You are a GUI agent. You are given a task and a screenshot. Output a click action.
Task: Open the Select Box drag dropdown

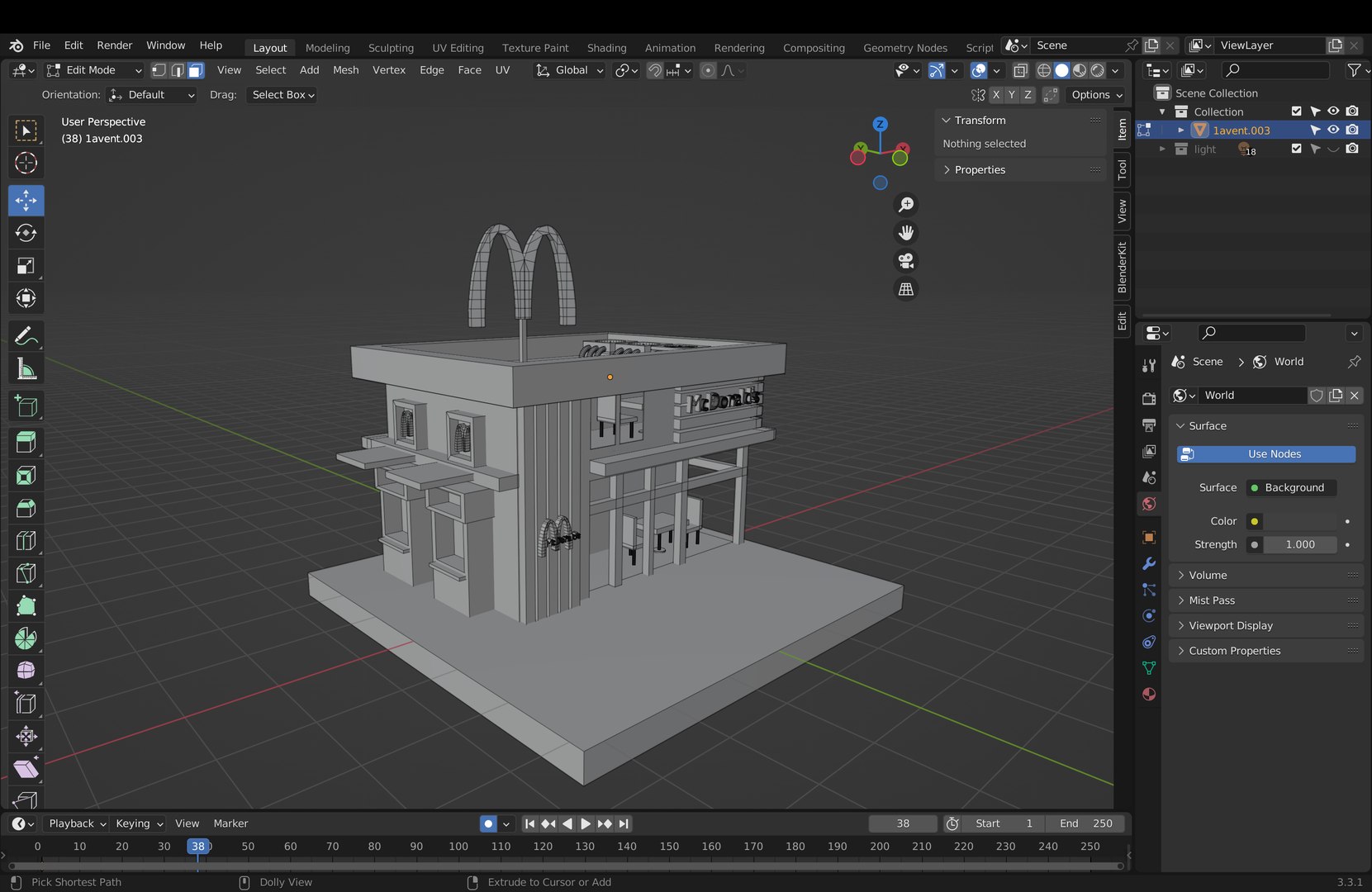[283, 95]
